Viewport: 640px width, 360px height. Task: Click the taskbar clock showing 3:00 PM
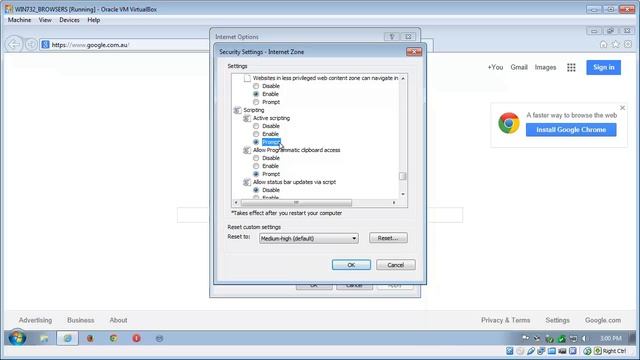click(x=611, y=338)
